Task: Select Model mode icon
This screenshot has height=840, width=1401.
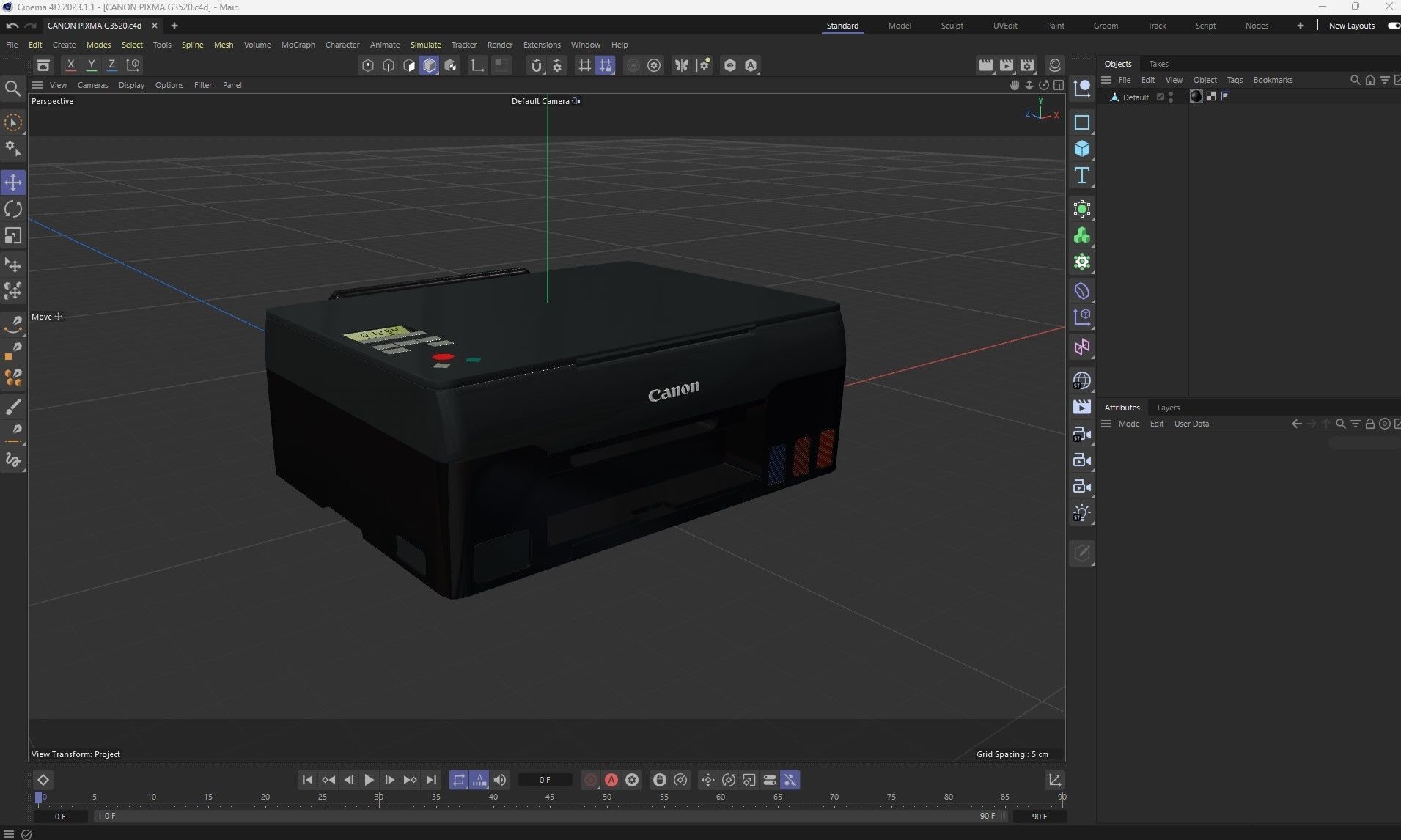Action: (430, 65)
